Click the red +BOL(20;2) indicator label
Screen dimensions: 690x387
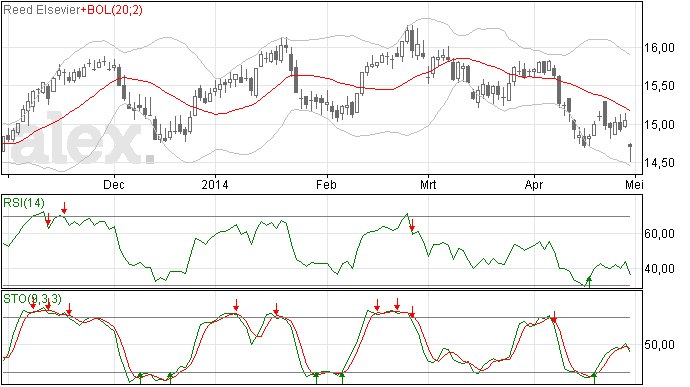(x=112, y=10)
